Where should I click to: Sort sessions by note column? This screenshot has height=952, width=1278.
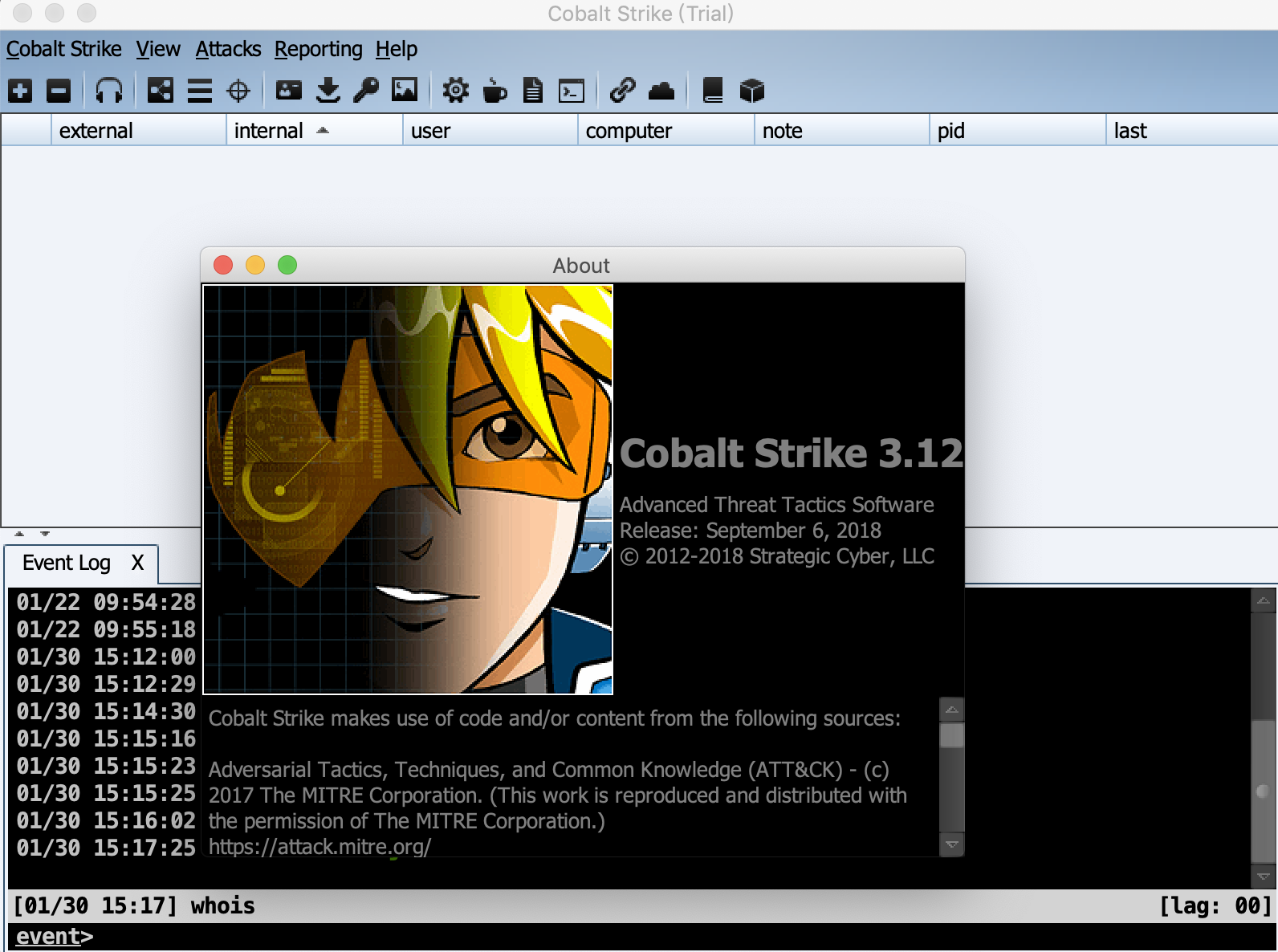click(842, 131)
